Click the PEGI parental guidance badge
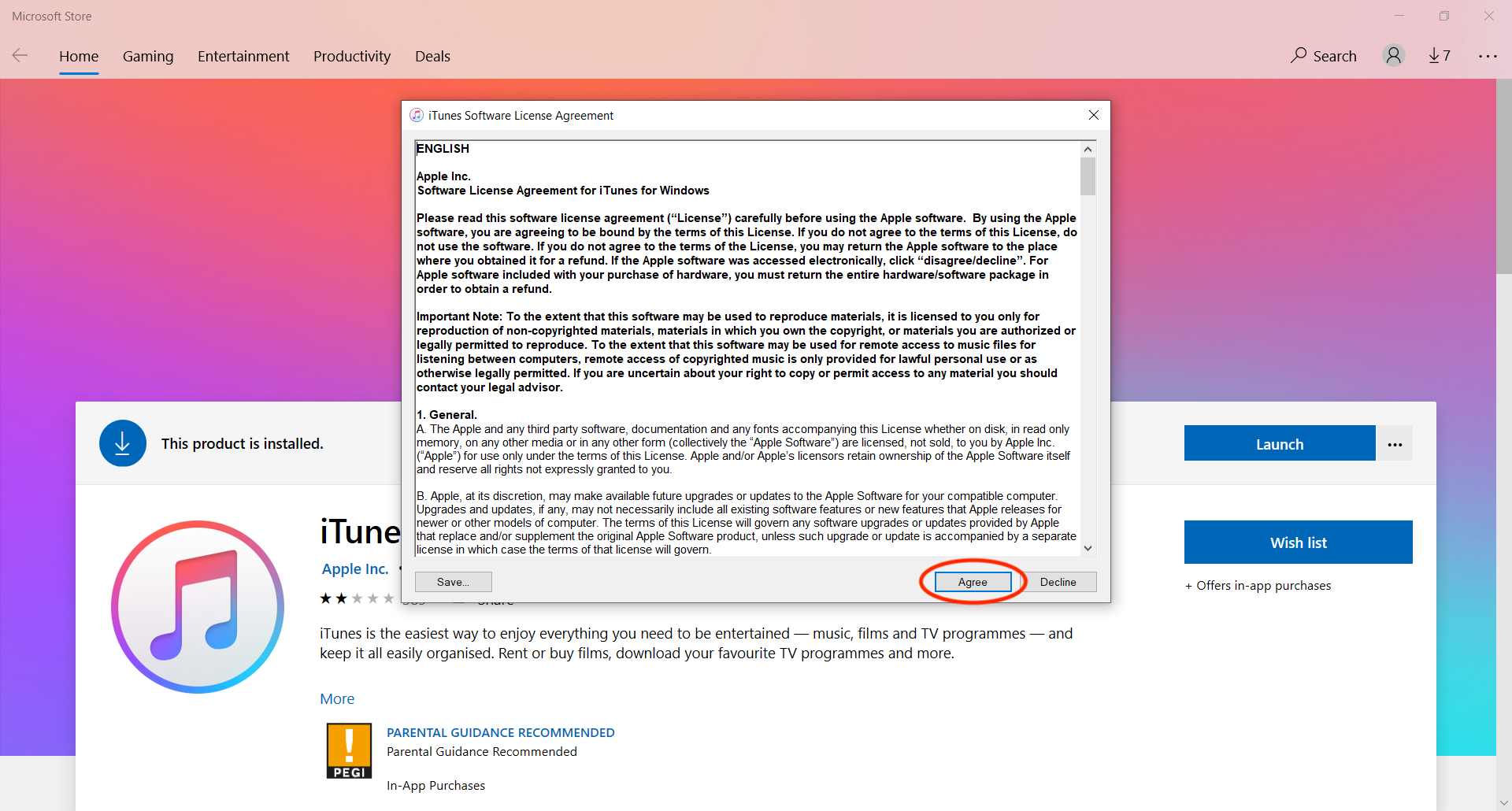Viewport: 1512px width, 811px height. click(349, 750)
